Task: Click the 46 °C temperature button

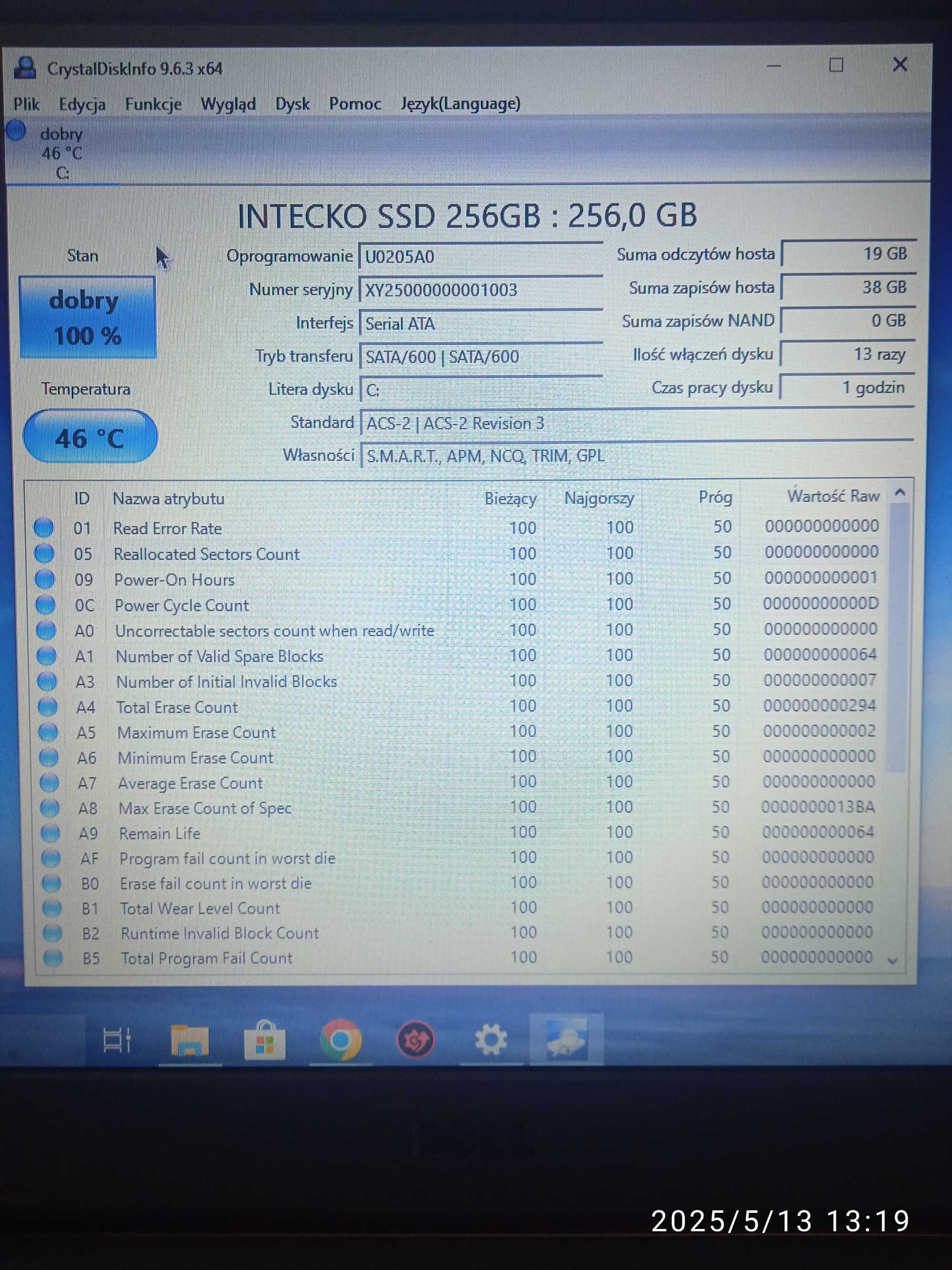Action: tap(90, 437)
